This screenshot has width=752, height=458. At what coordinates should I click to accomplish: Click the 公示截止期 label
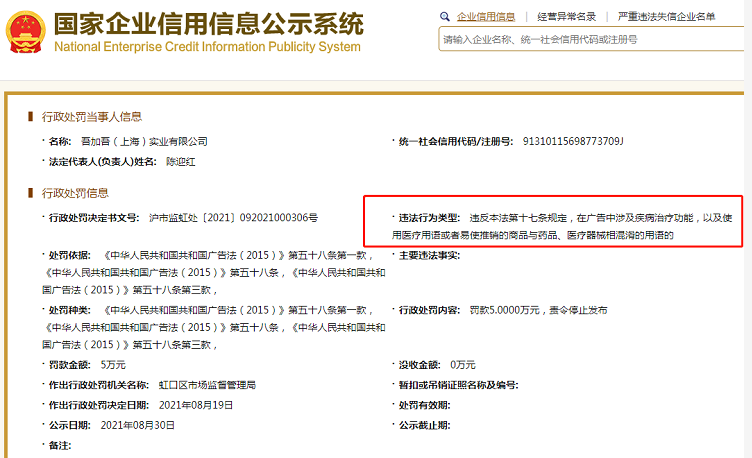[x=424, y=425]
